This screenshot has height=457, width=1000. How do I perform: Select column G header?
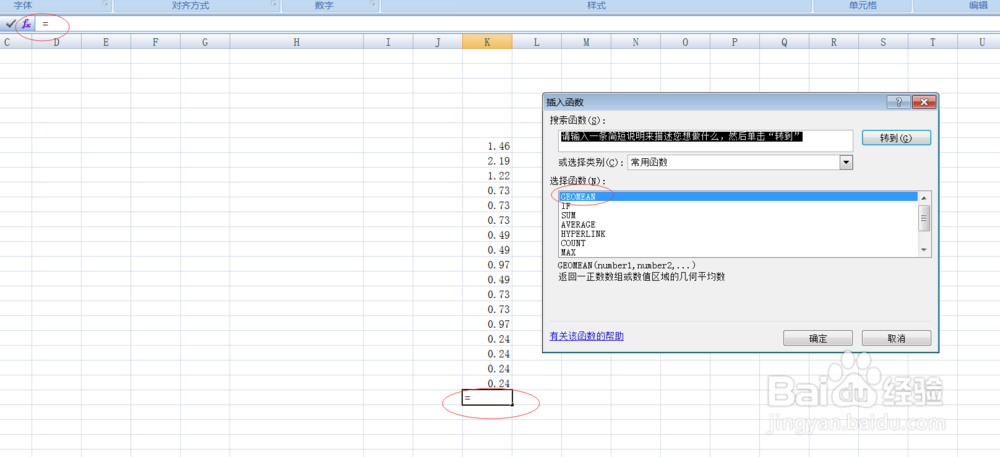[205, 42]
